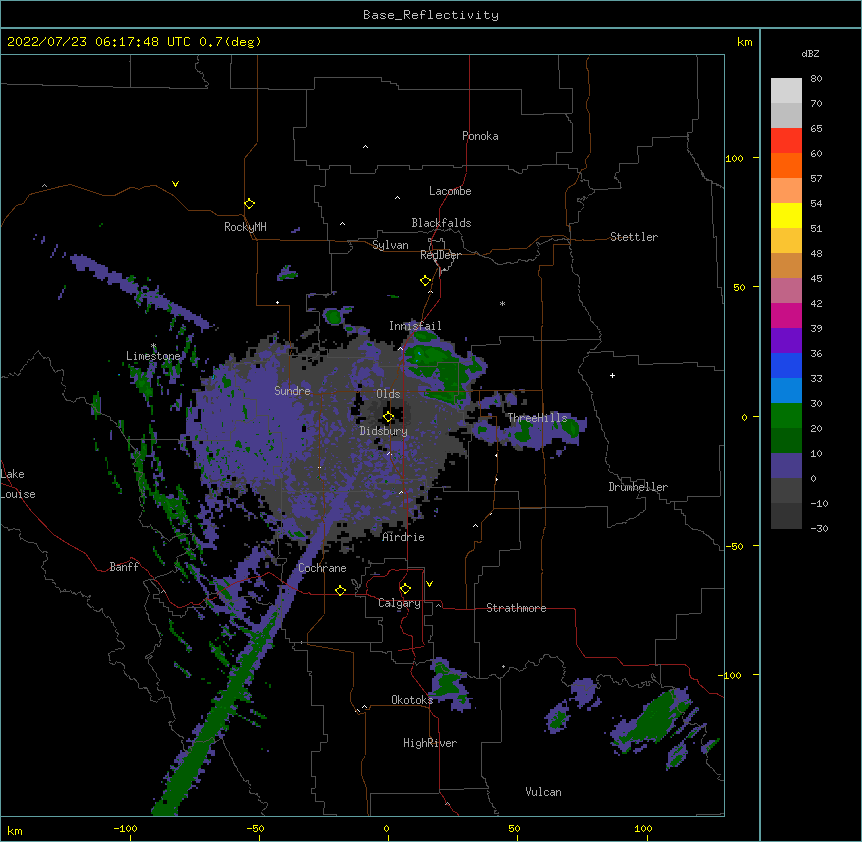The height and width of the screenshot is (842, 862).
Task: Click the ThreeHills label
Action: (537, 418)
